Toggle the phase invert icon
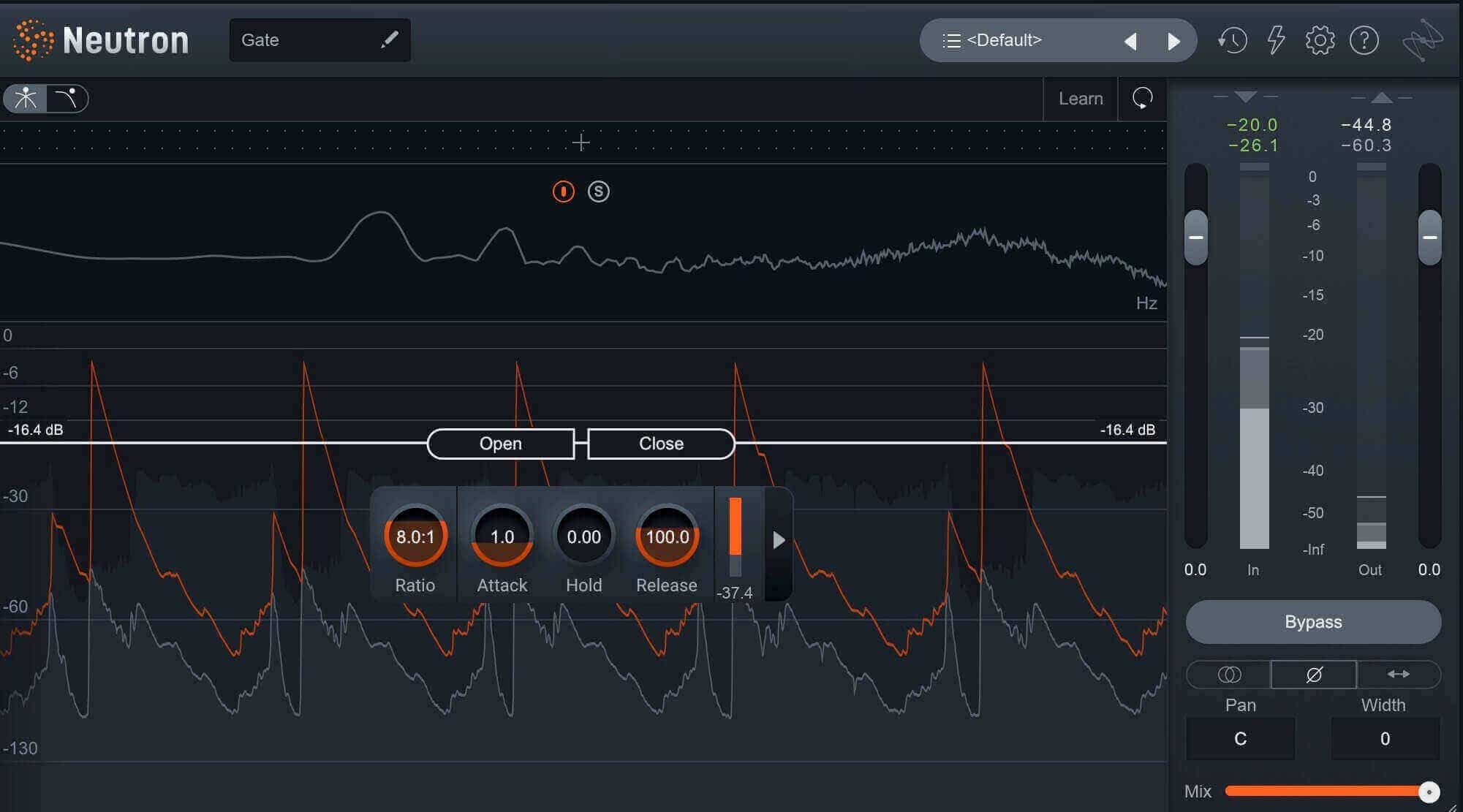The image size is (1463, 812). pos(1314,675)
